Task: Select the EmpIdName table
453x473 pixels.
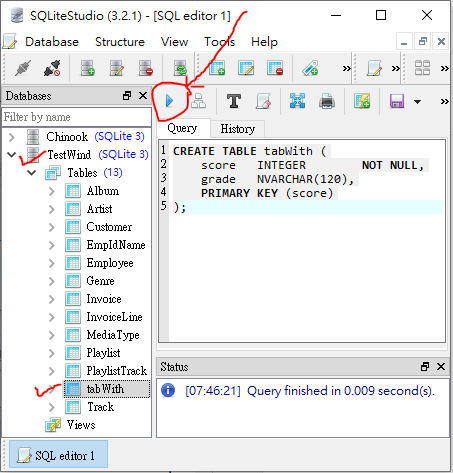Action: click(116, 245)
